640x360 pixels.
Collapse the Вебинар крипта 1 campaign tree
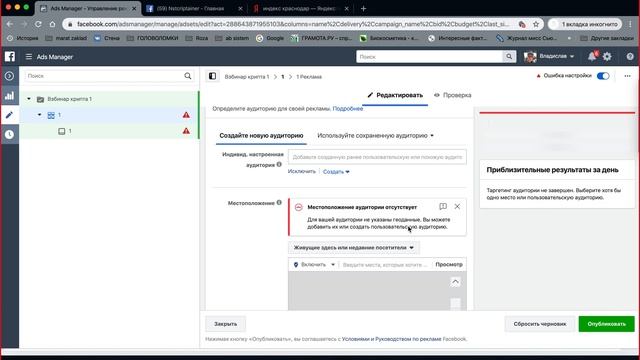29,99
